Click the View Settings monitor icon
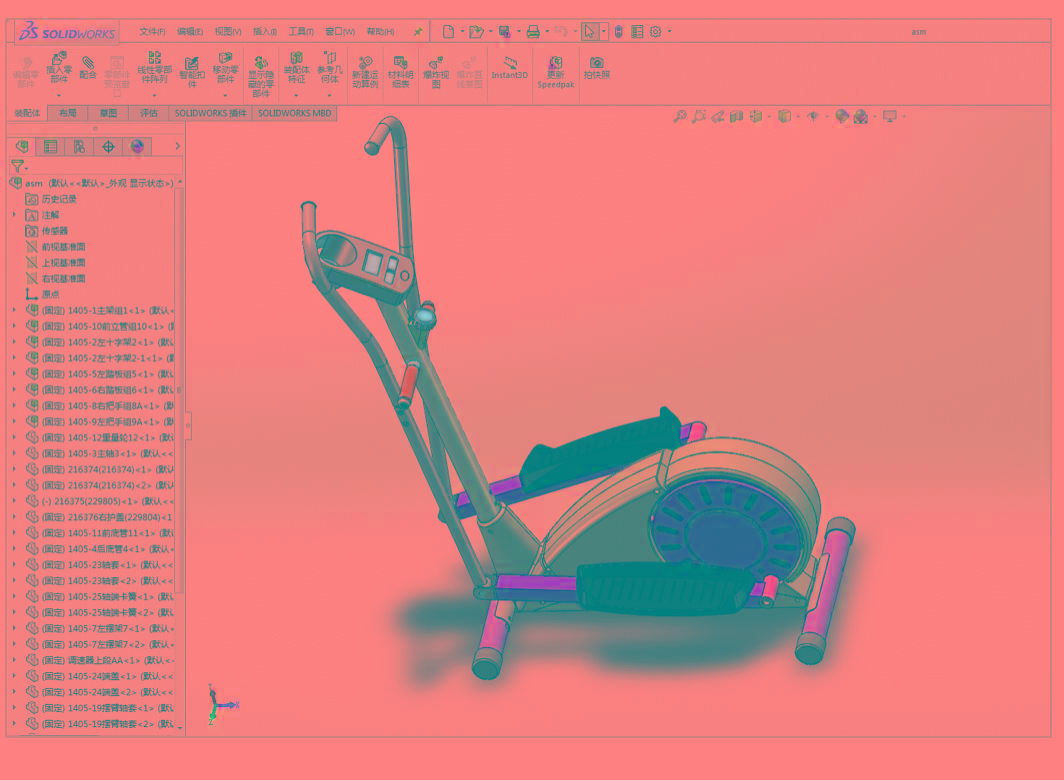Viewport: 1064px width, 780px height. pos(890,116)
